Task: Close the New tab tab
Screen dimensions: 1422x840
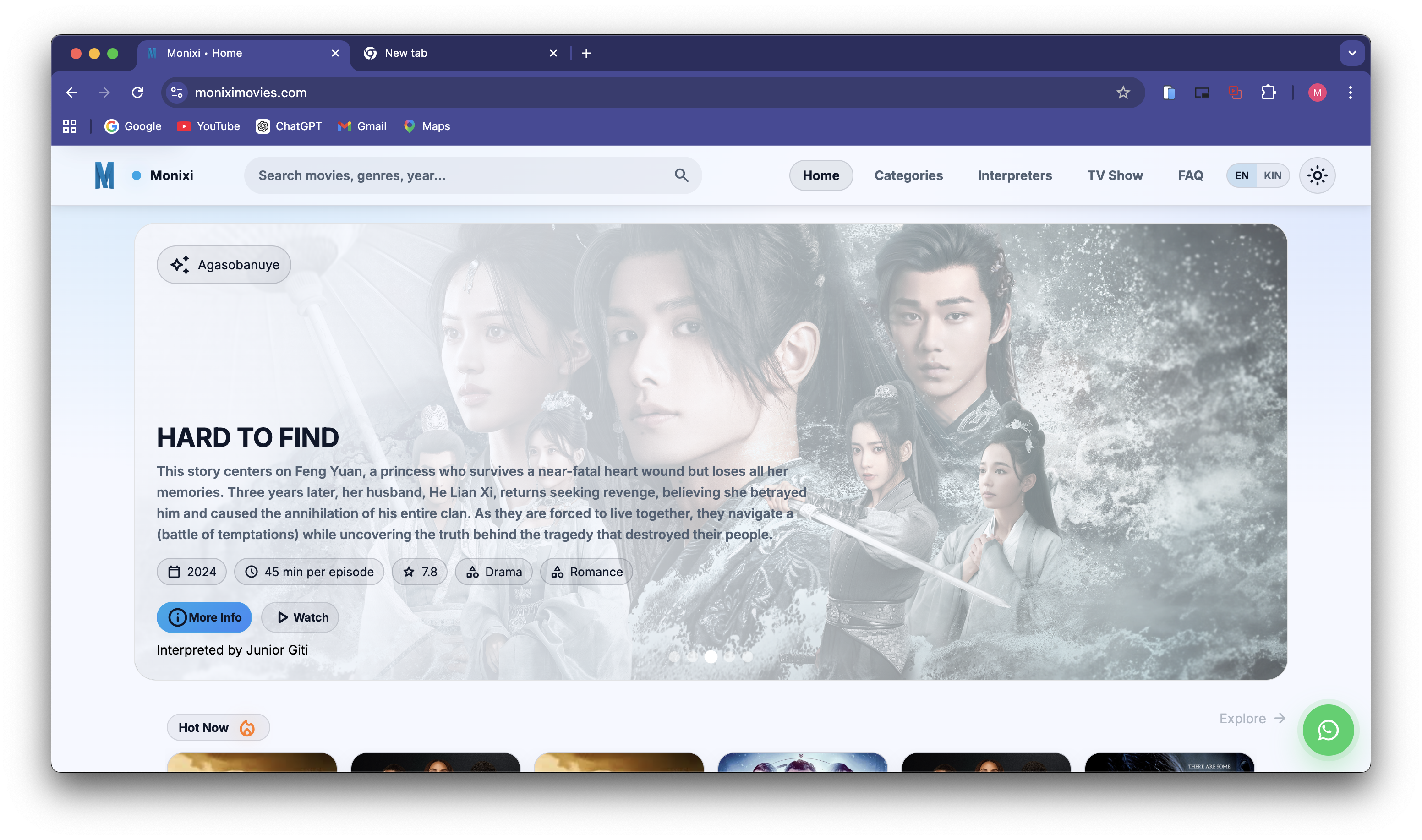Action: [553, 53]
